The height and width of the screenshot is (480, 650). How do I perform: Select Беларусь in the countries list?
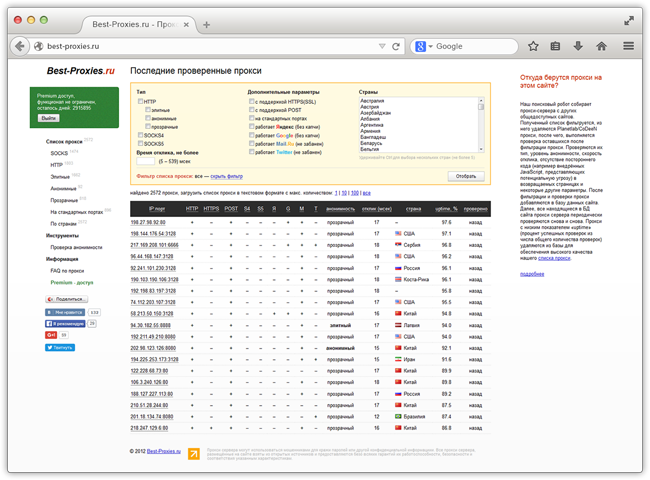pyautogui.click(x=371, y=143)
